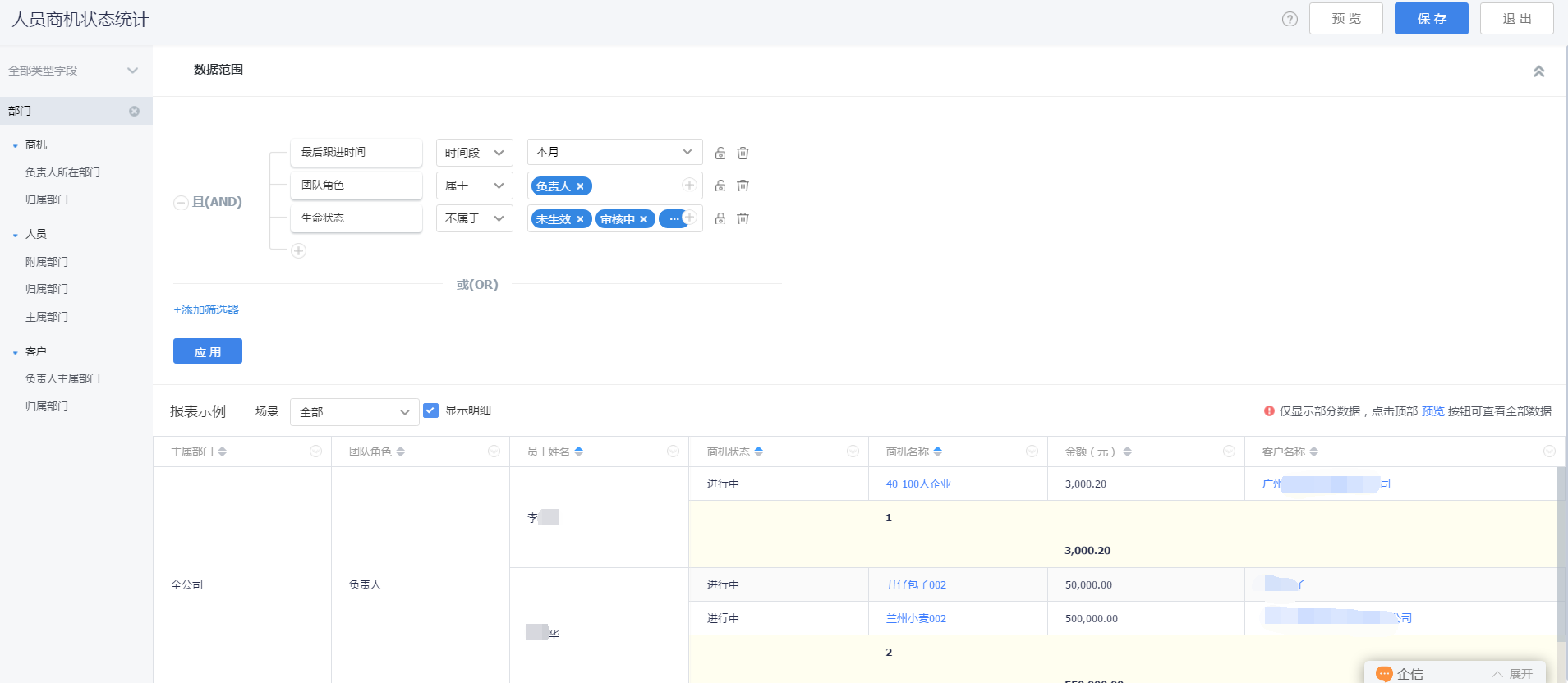Image resolution: width=1568 pixels, height=683 pixels.
Task: Select 主属部门 field under 人员
Action: 47,317
